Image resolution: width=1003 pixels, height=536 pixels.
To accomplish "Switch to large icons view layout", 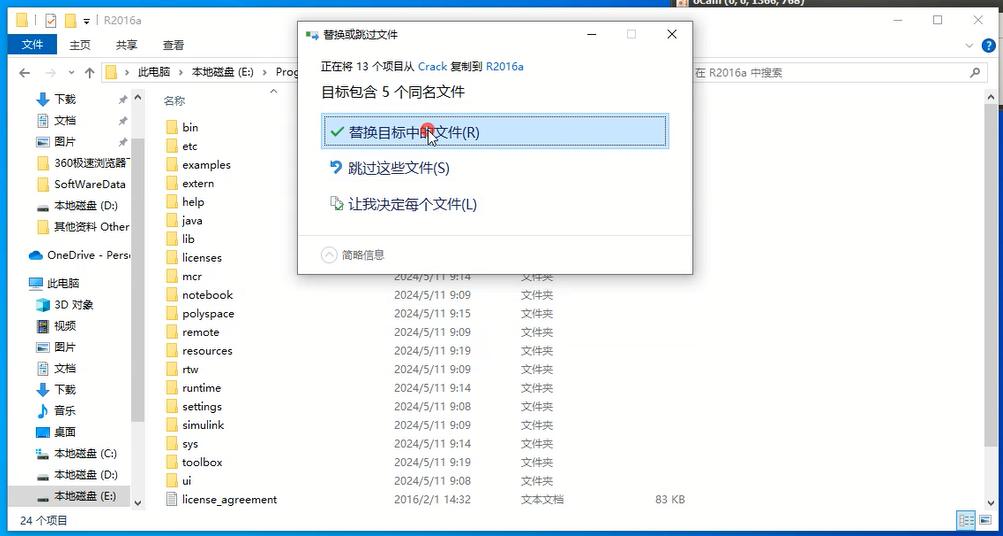I will click(984, 520).
